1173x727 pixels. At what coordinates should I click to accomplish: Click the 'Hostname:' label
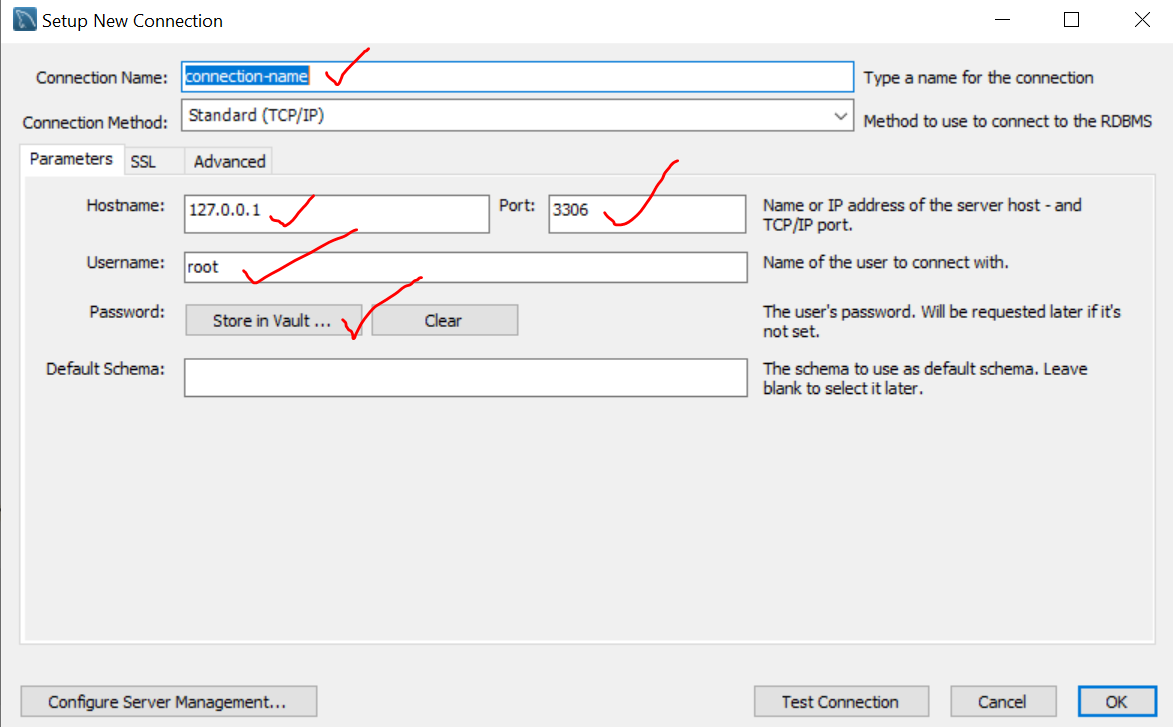125,206
